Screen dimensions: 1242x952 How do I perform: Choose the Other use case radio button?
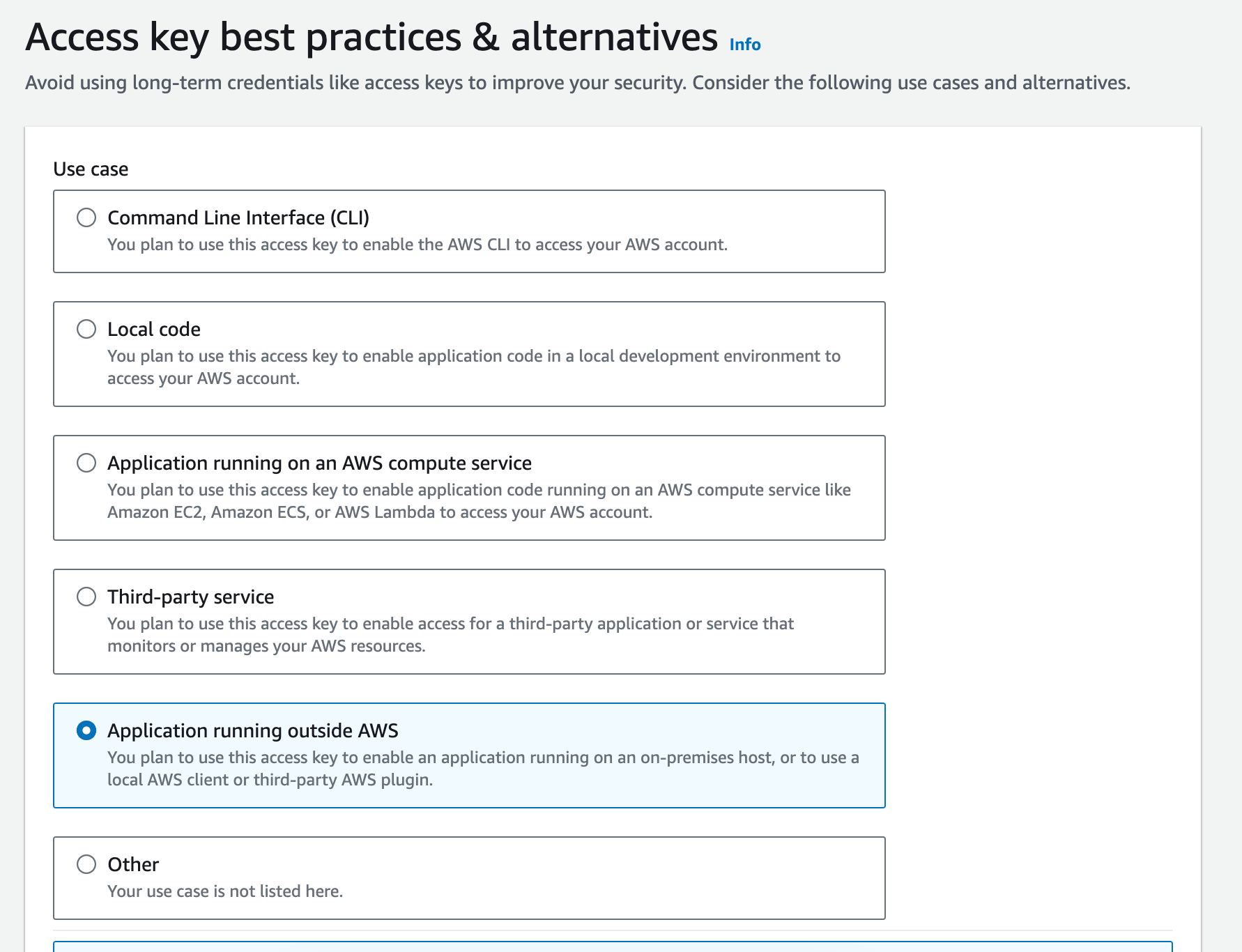pyautogui.click(x=86, y=864)
